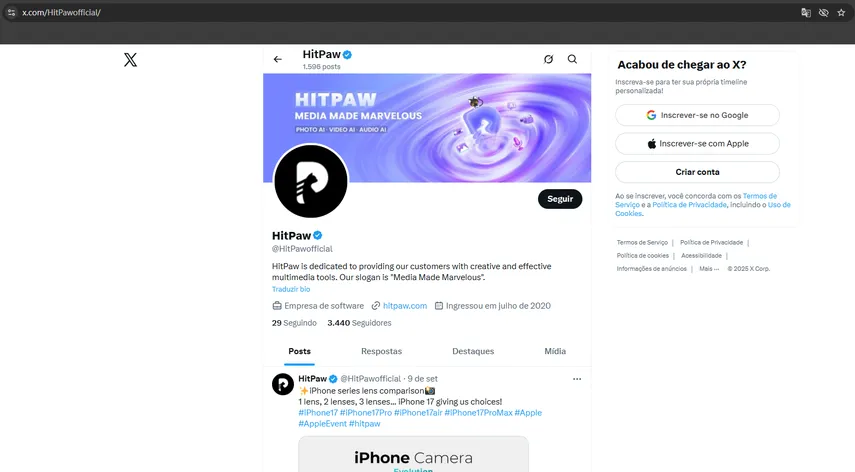Click the Grok icon in profile header

(x=548, y=60)
